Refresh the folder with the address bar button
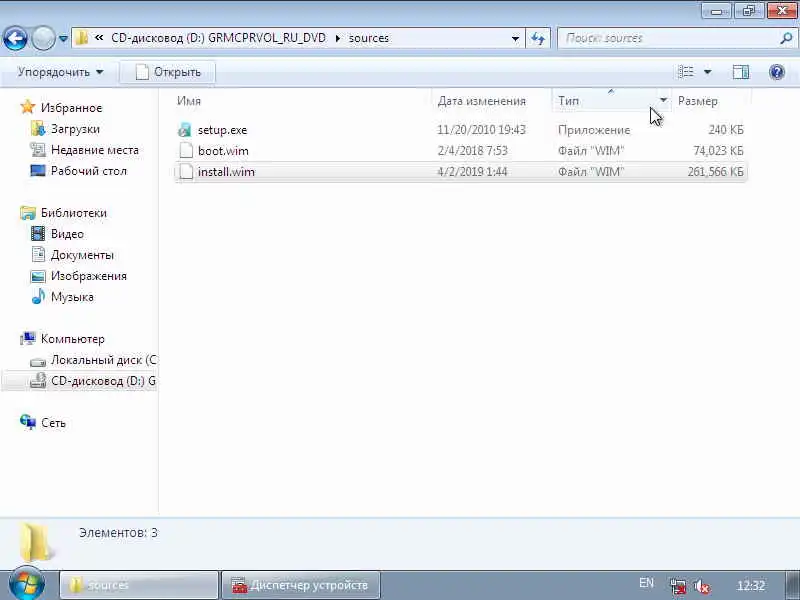Viewport: 800px width, 600px height. [538, 39]
